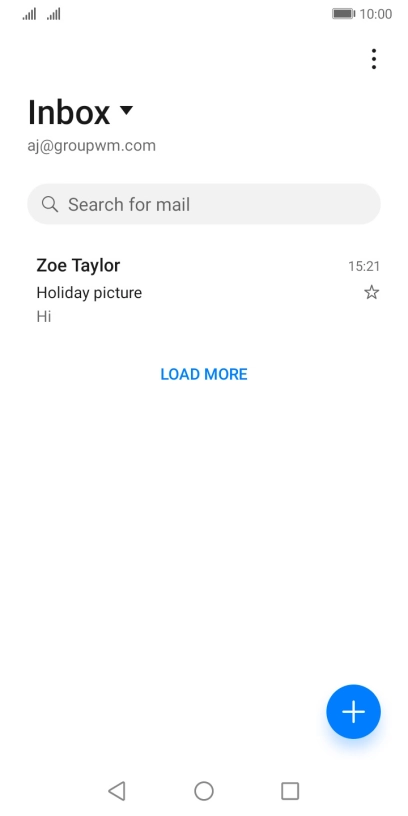Star the Holiday picture email

[x=371, y=292]
